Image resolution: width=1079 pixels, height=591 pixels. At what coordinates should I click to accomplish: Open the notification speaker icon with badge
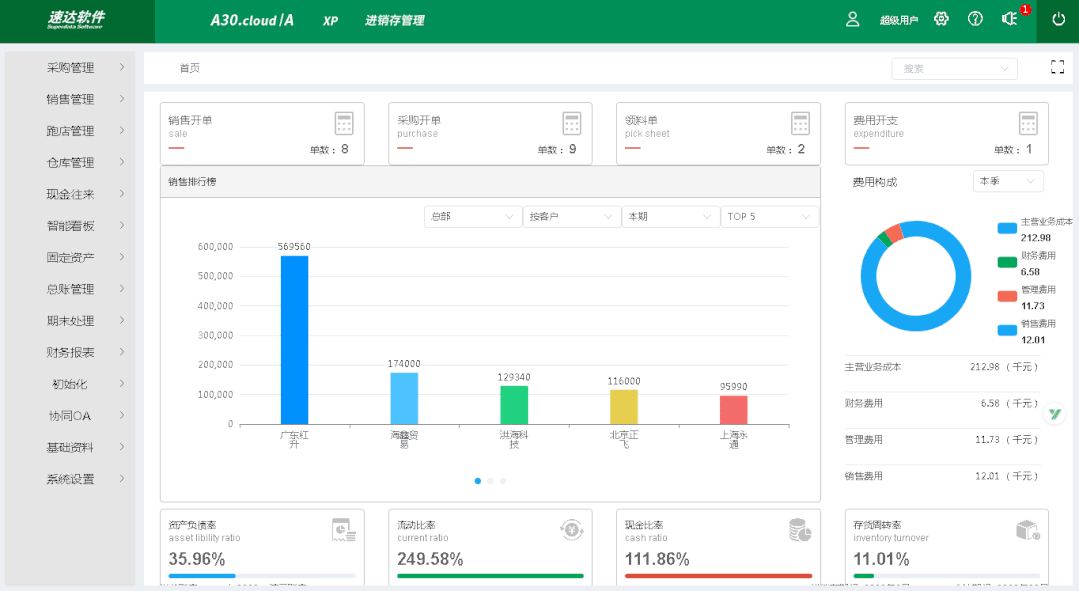1009,19
